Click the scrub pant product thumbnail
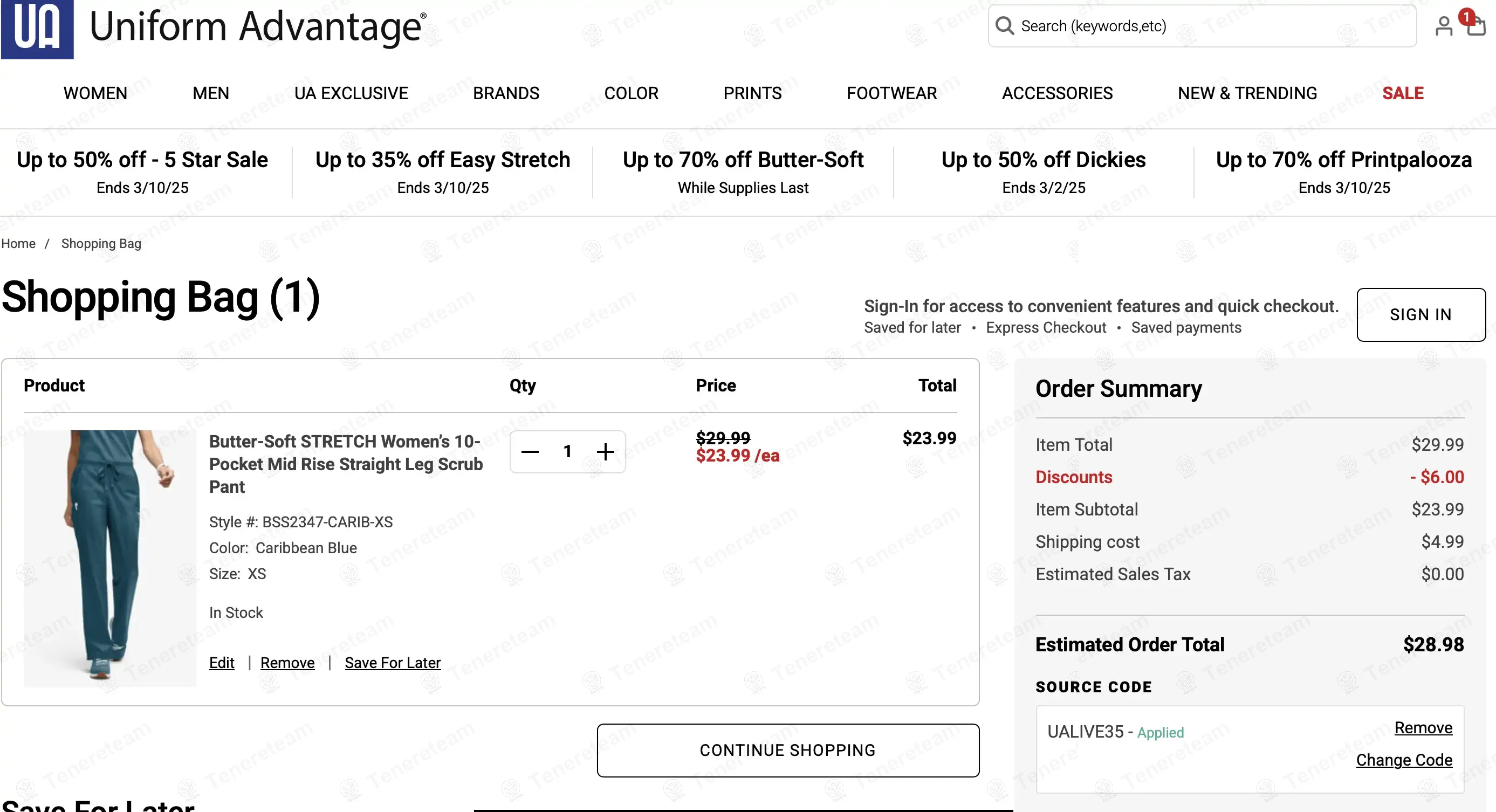This screenshot has height=812, width=1496. pos(110,558)
